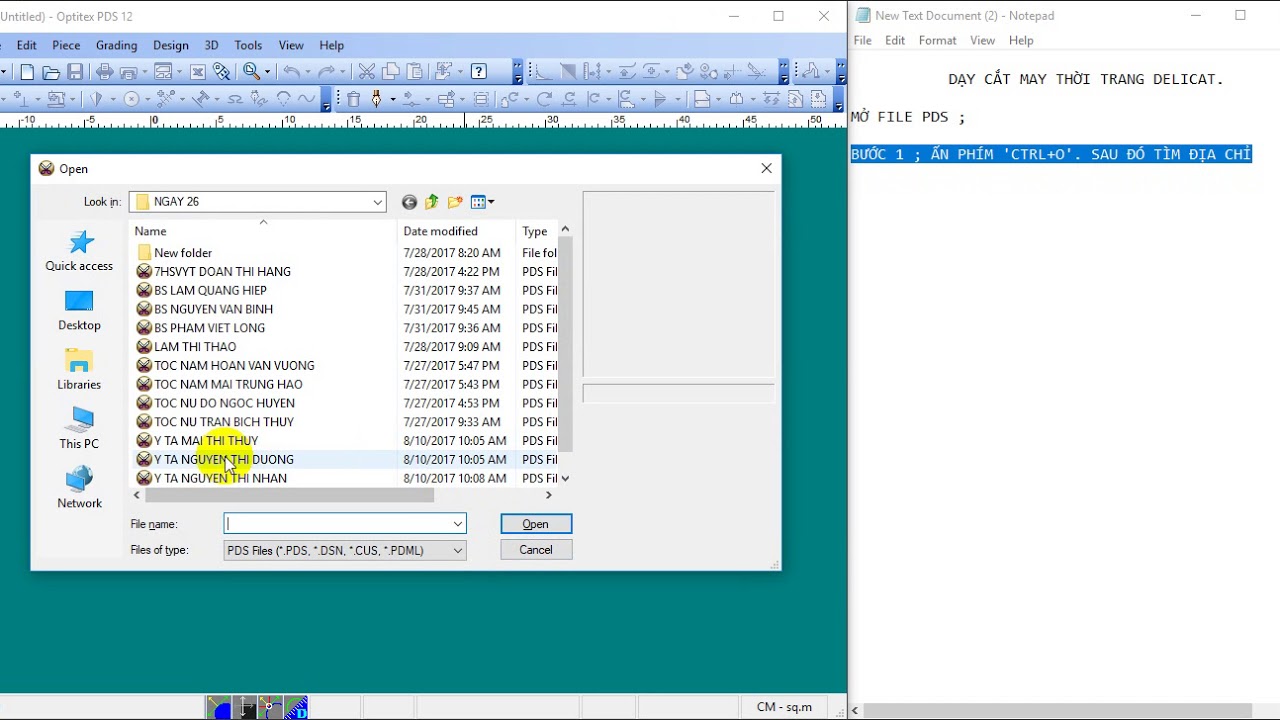The width and height of the screenshot is (1280, 720).
Task: Open the Look in dropdown showing NGAY 26
Action: 379,201
